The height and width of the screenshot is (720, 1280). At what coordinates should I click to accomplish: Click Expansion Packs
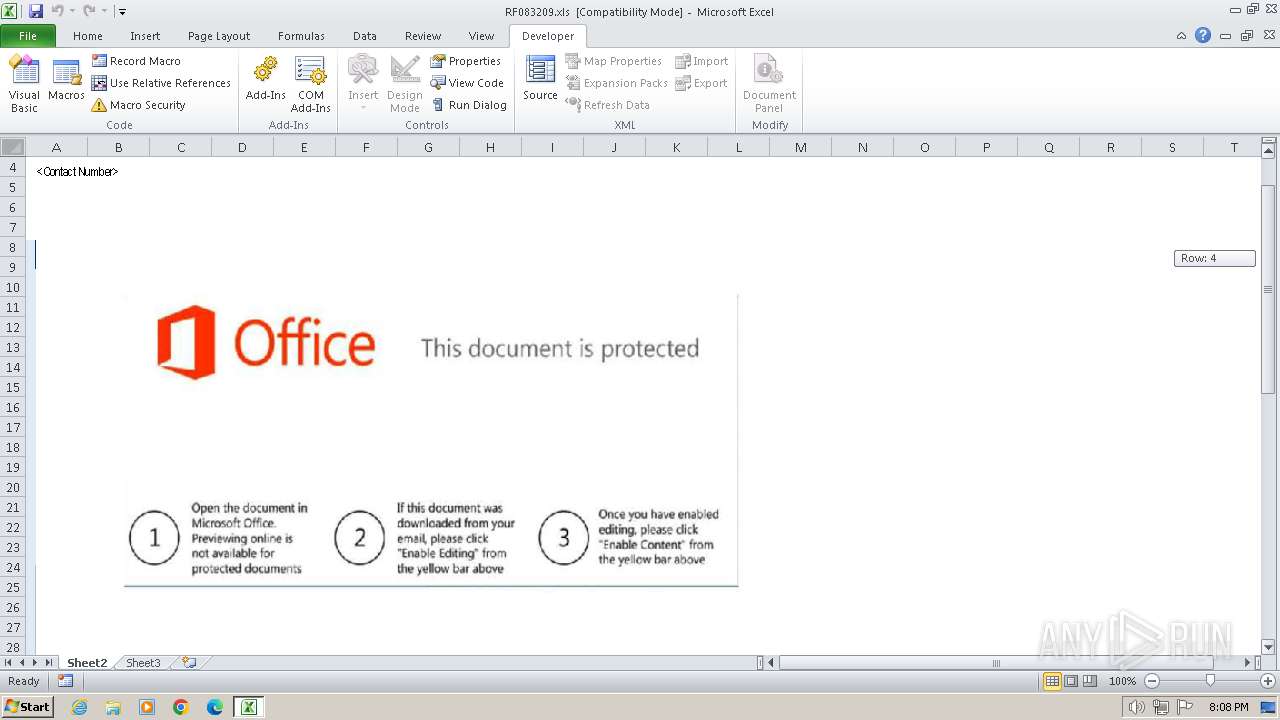pyautogui.click(x=617, y=83)
